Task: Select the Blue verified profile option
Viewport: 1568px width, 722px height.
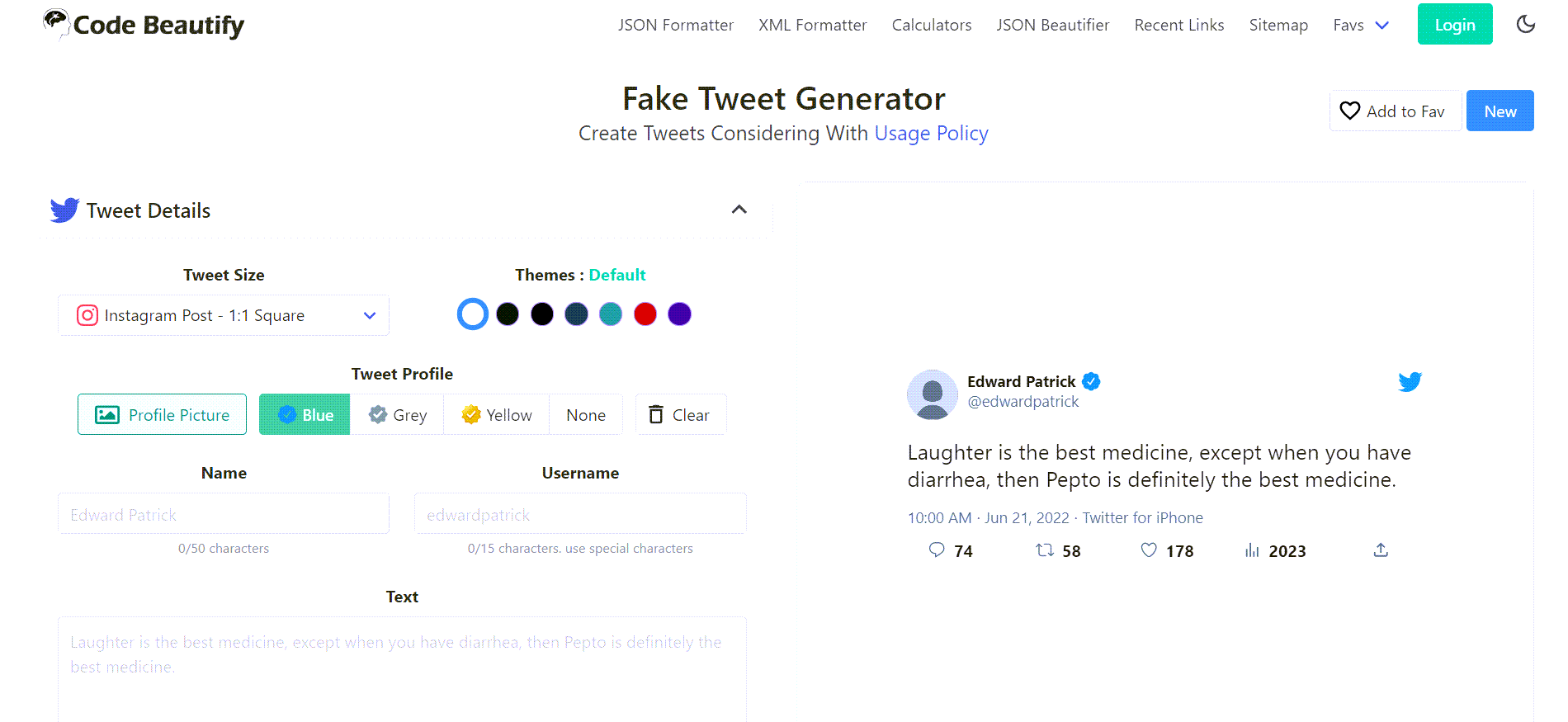Action: pyautogui.click(x=304, y=414)
